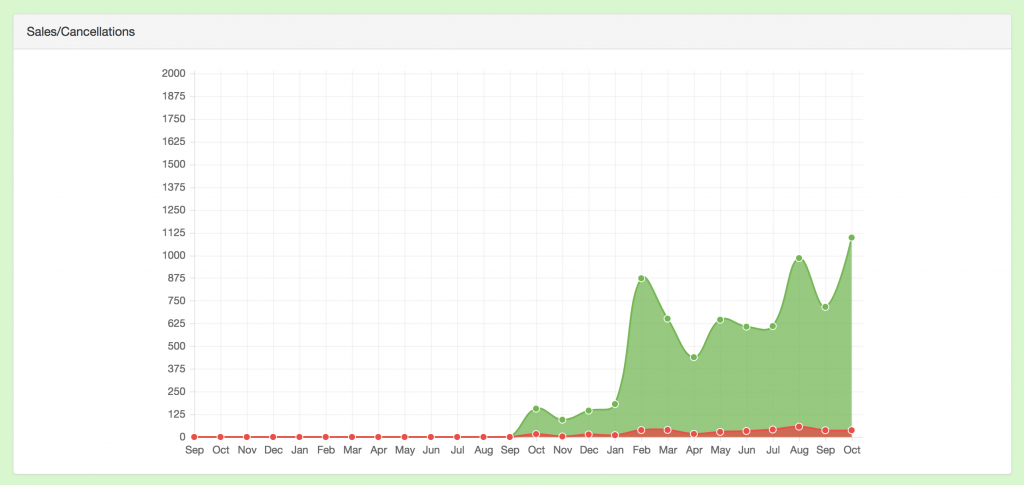The width and height of the screenshot is (1024, 485).
Task: Select red cancellations point under the final Oct sales peak
Action: (852, 430)
